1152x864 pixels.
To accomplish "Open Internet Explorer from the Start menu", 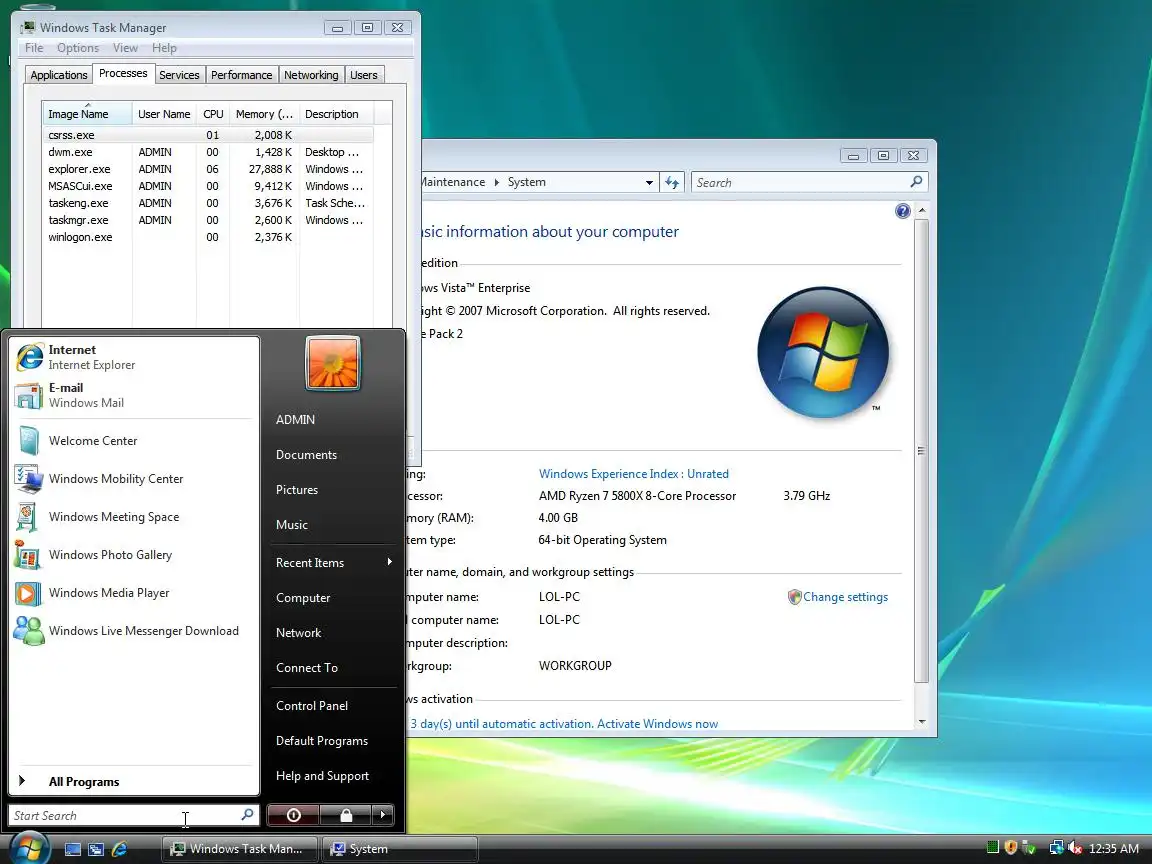I will pos(136,357).
